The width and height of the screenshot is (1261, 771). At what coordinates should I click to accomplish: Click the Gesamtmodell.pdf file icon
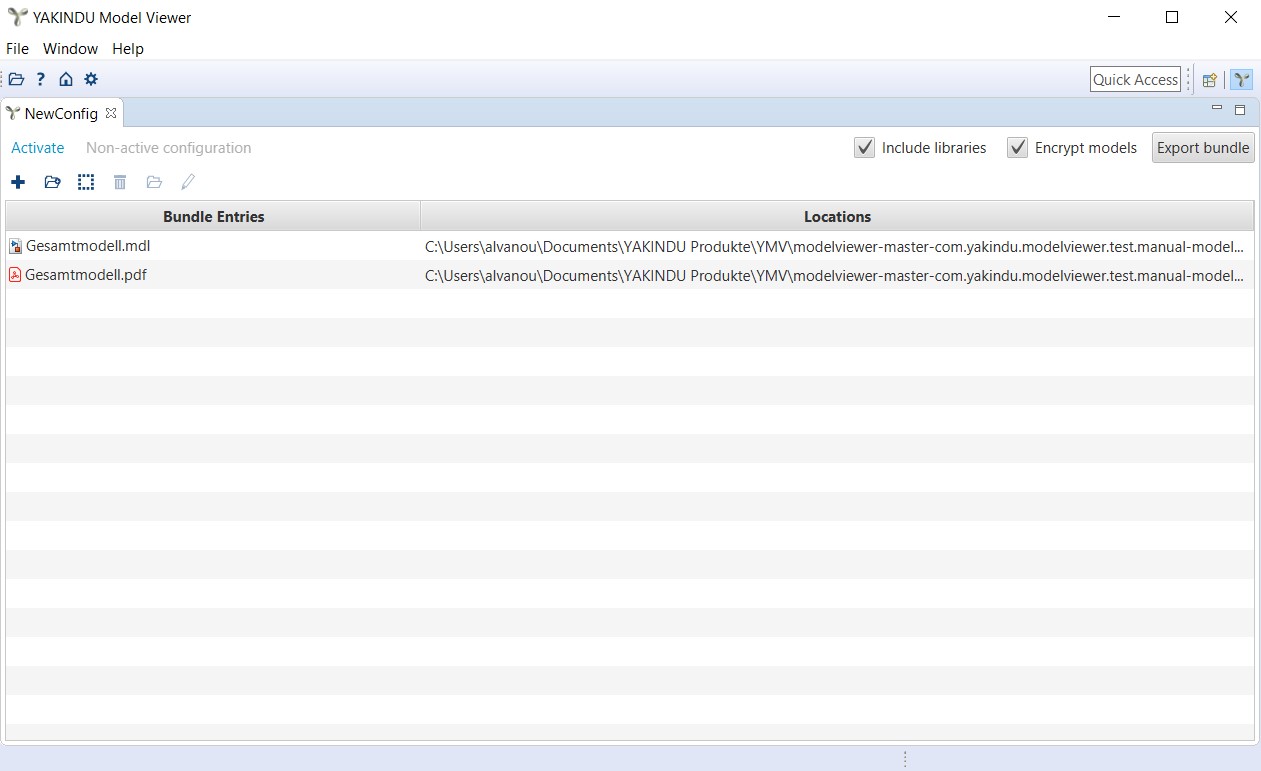click(15, 275)
